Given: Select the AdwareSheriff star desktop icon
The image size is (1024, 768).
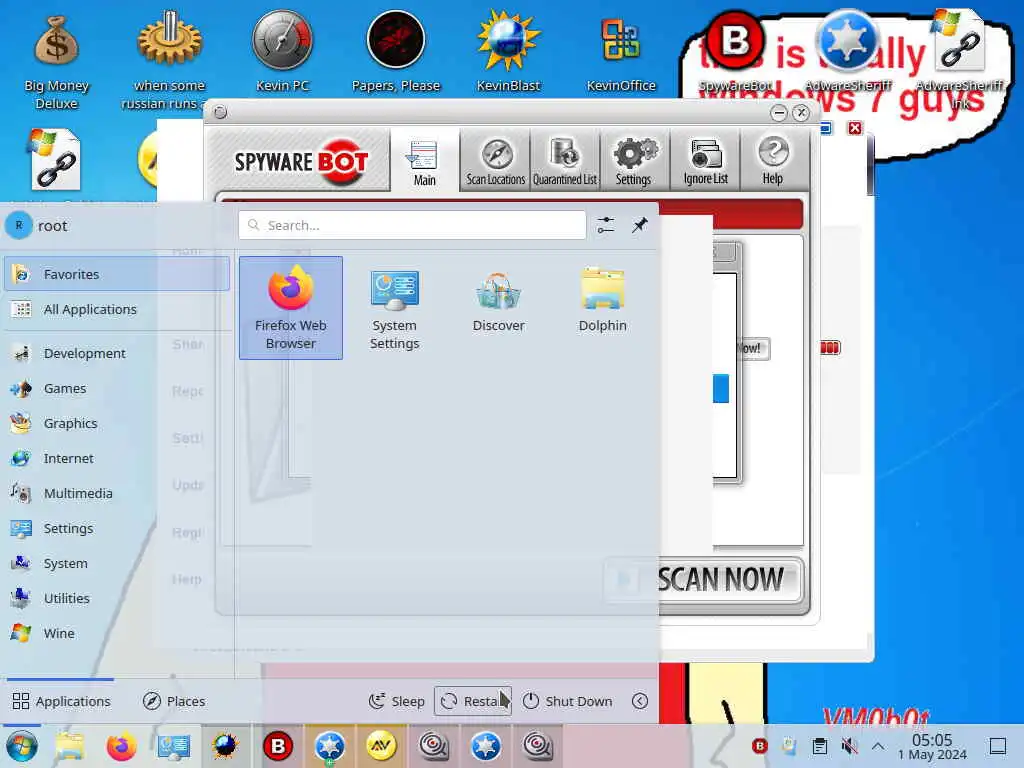Looking at the screenshot, I should (x=848, y=52).
